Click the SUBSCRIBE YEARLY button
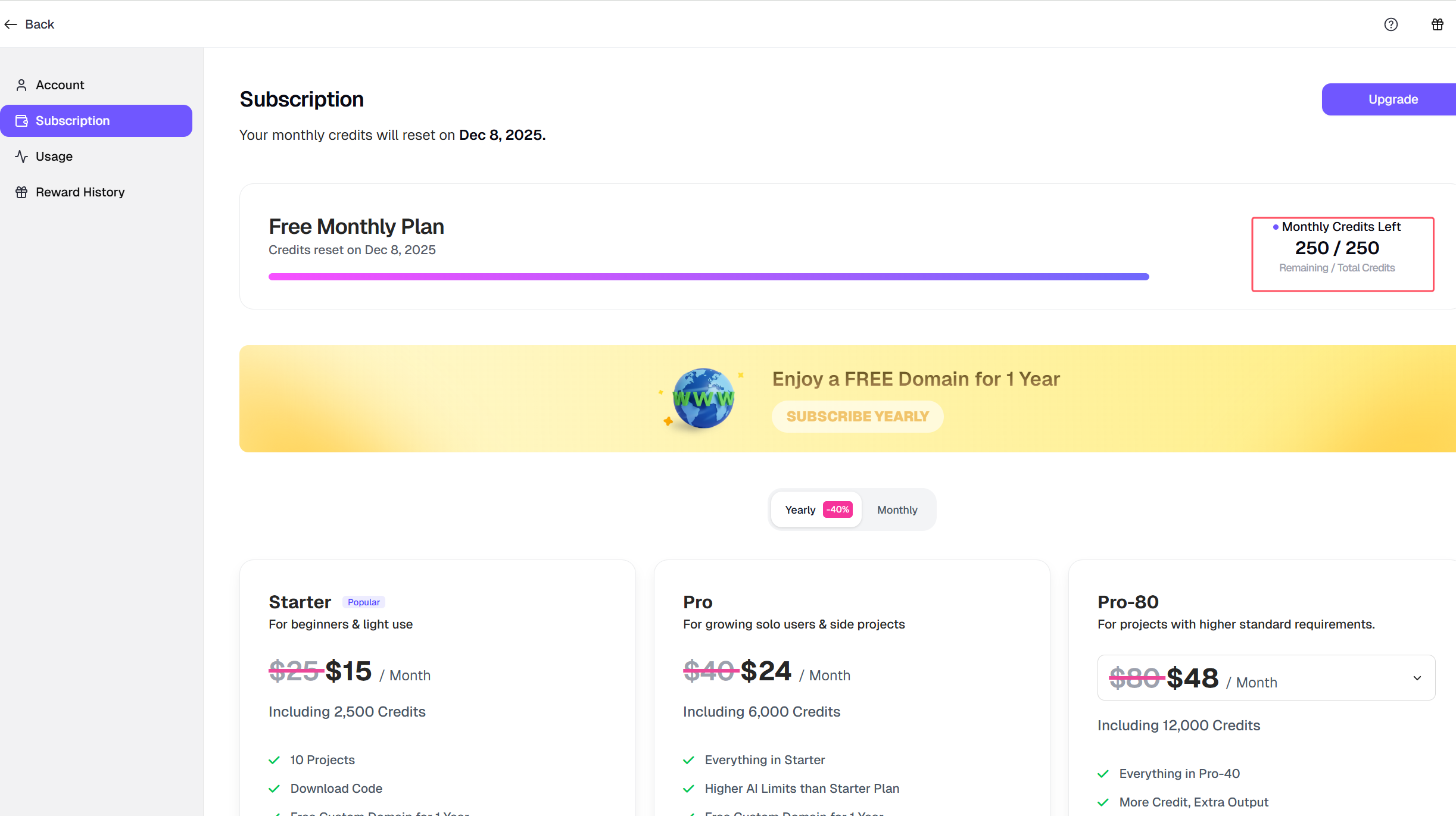Viewport: 1456px width, 816px height. click(x=857, y=417)
